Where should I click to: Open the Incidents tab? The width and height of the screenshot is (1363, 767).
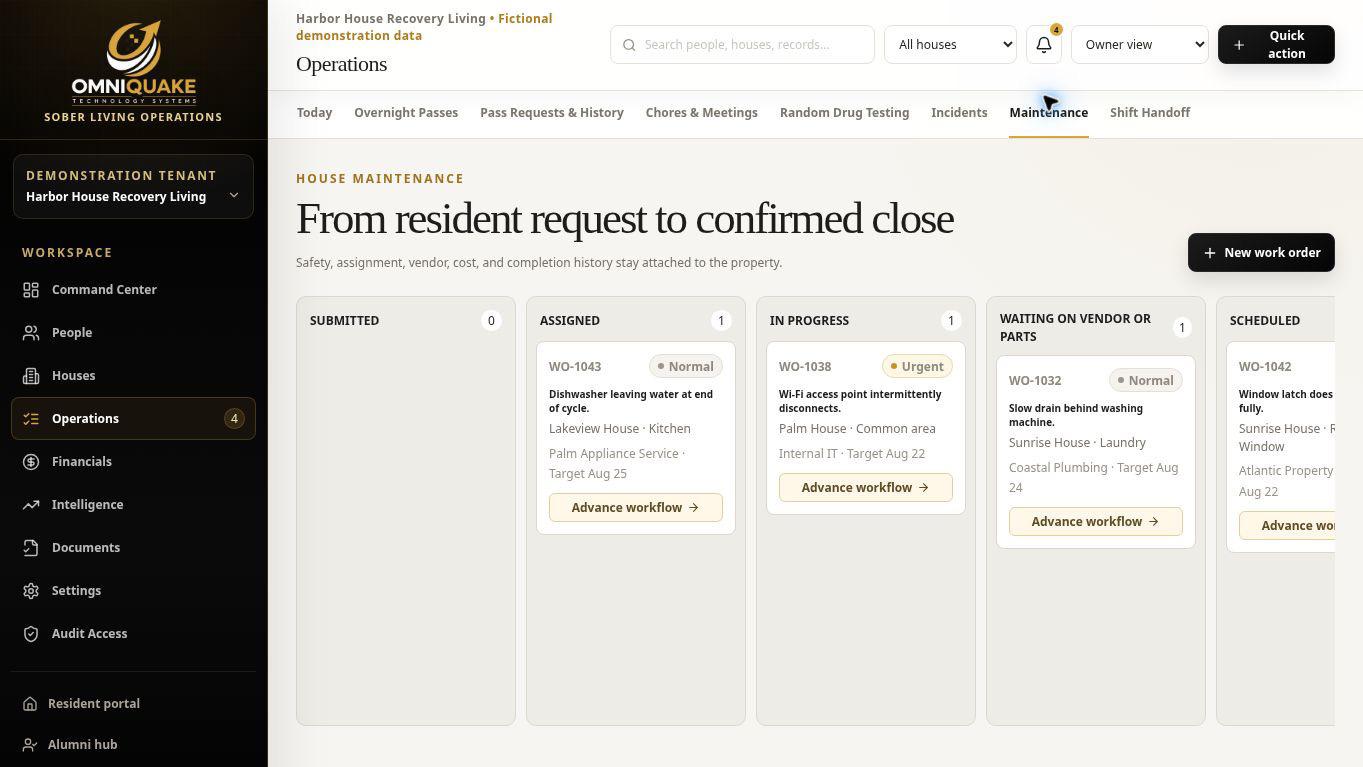click(x=959, y=113)
